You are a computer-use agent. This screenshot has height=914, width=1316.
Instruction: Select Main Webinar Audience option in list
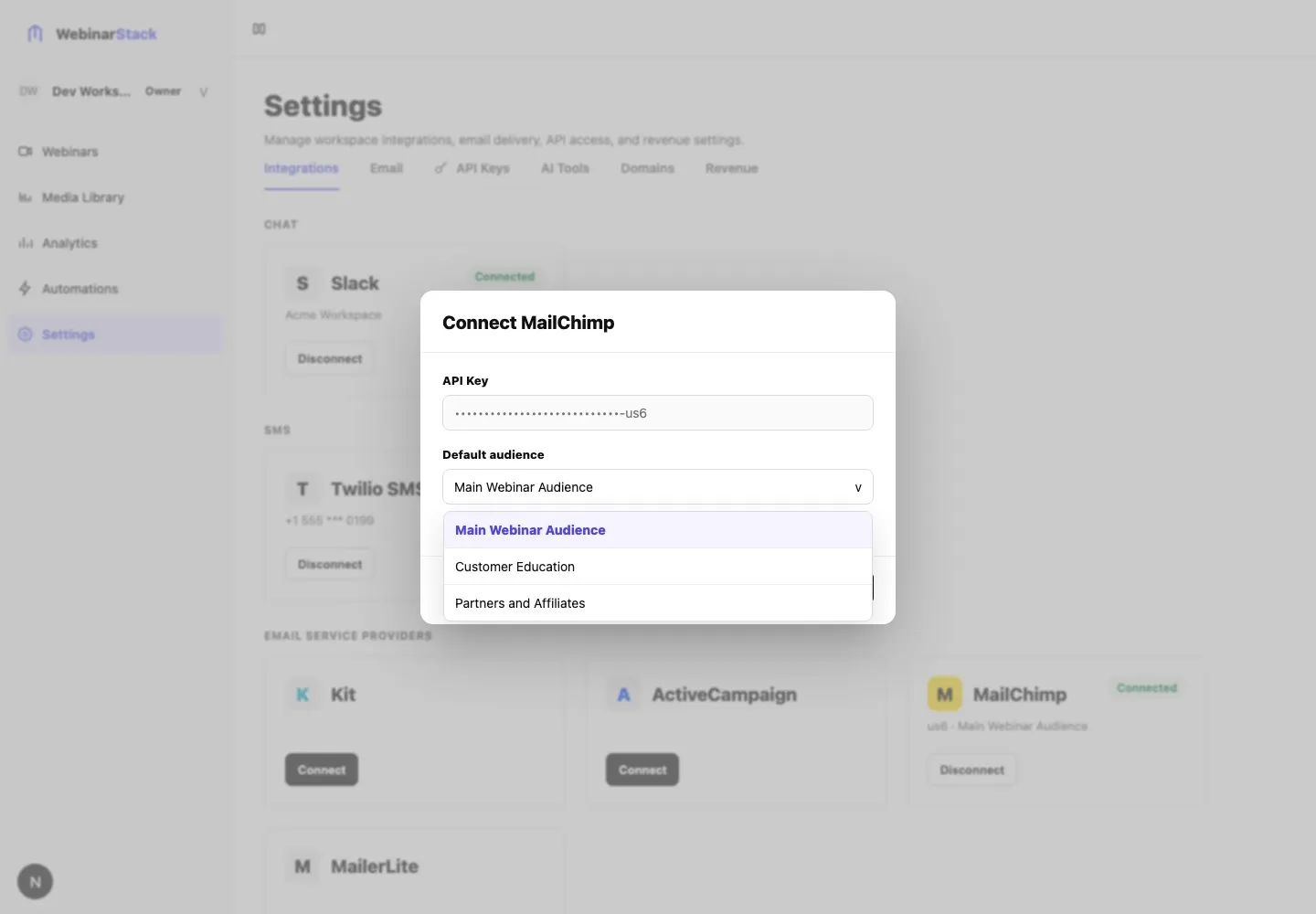[x=657, y=530]
